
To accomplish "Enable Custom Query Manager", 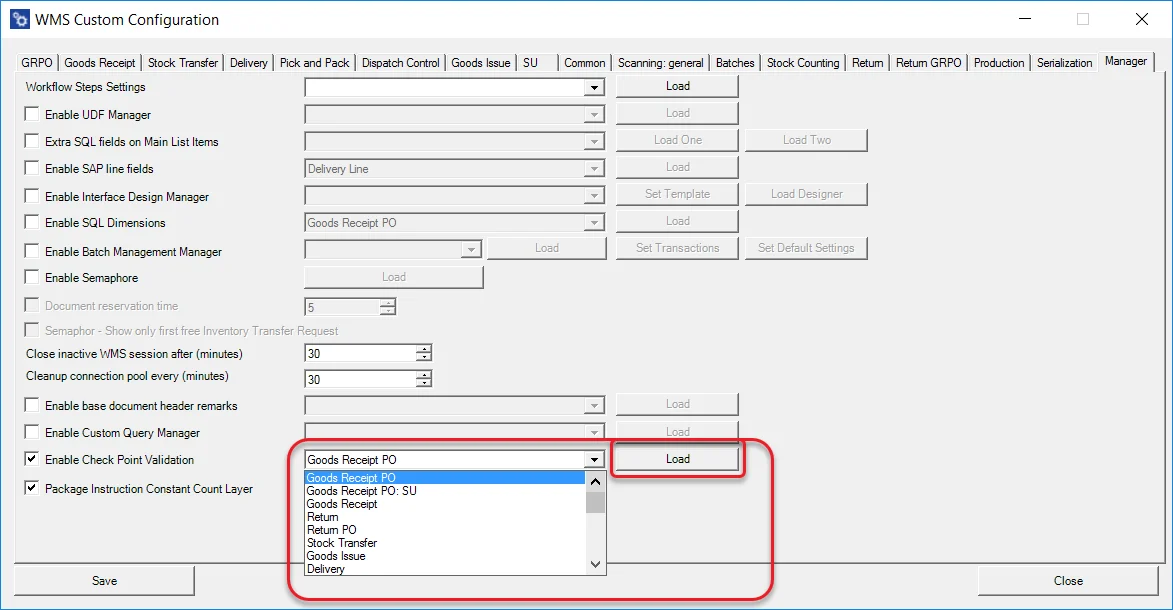I will coord(31,432).
